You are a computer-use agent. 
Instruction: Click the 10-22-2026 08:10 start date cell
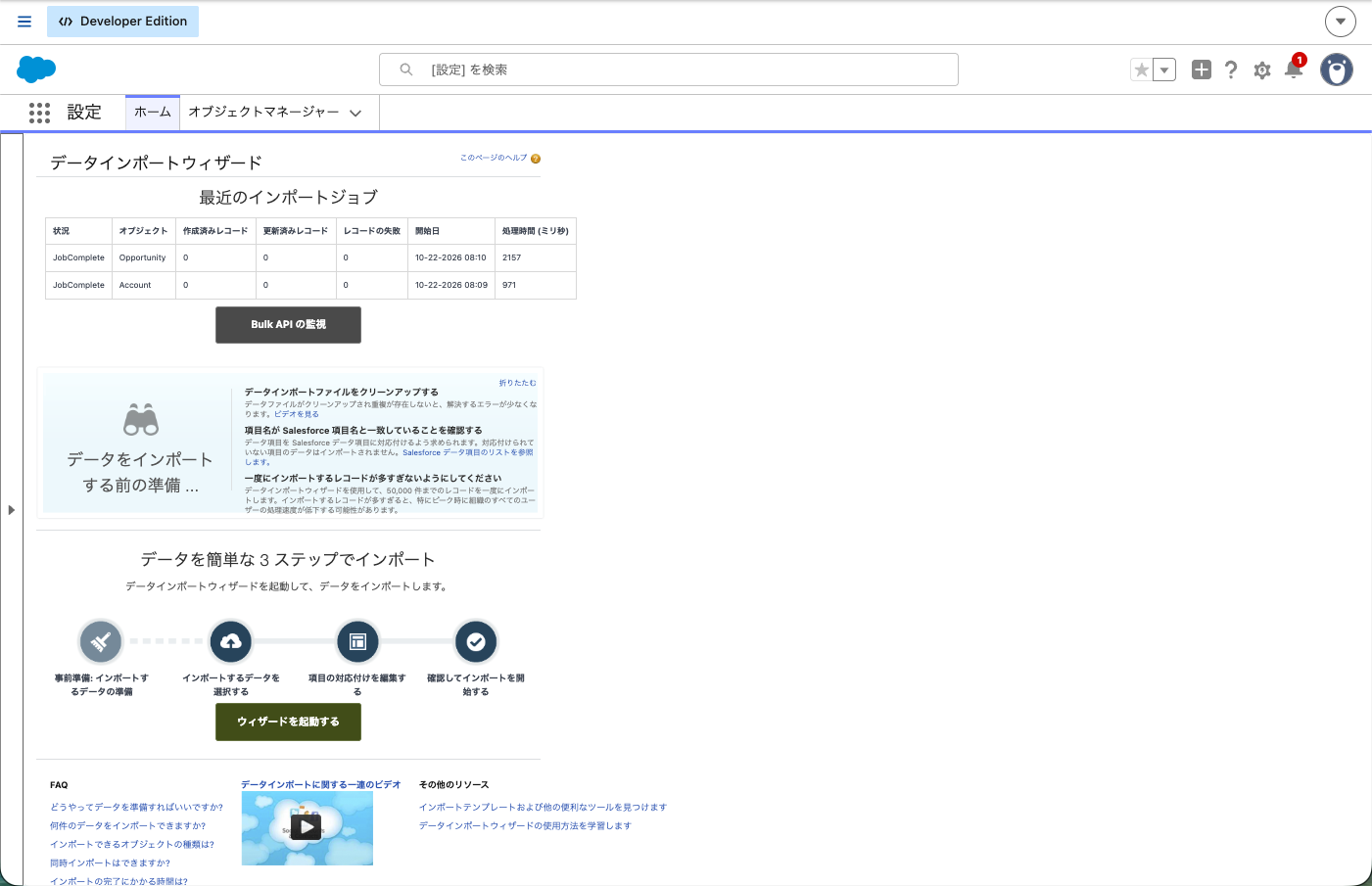(450, 257)
